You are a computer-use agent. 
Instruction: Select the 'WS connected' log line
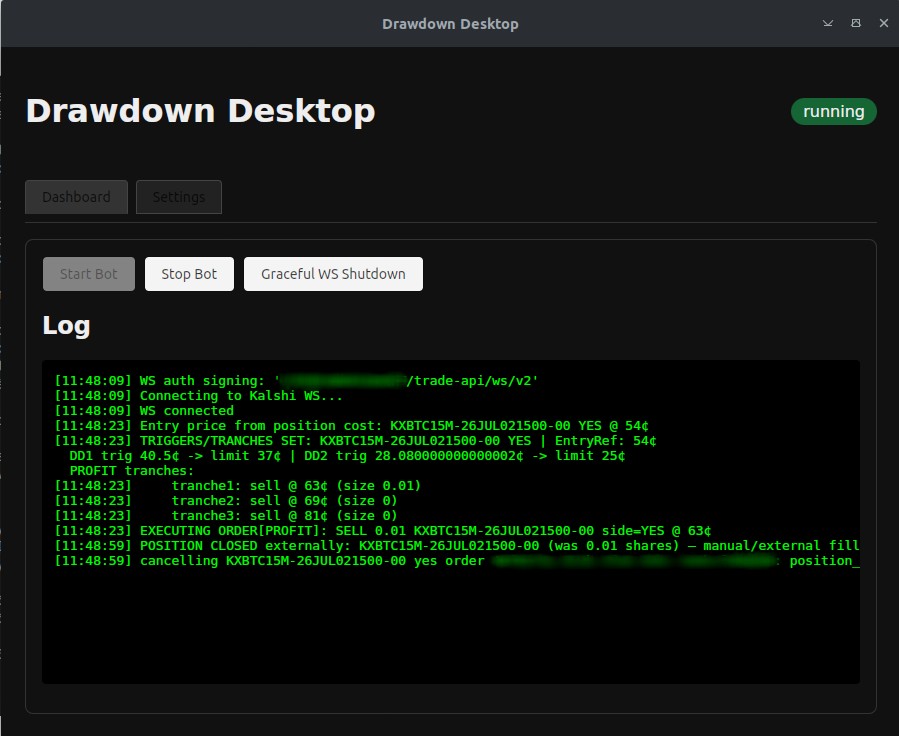point(144,410)
